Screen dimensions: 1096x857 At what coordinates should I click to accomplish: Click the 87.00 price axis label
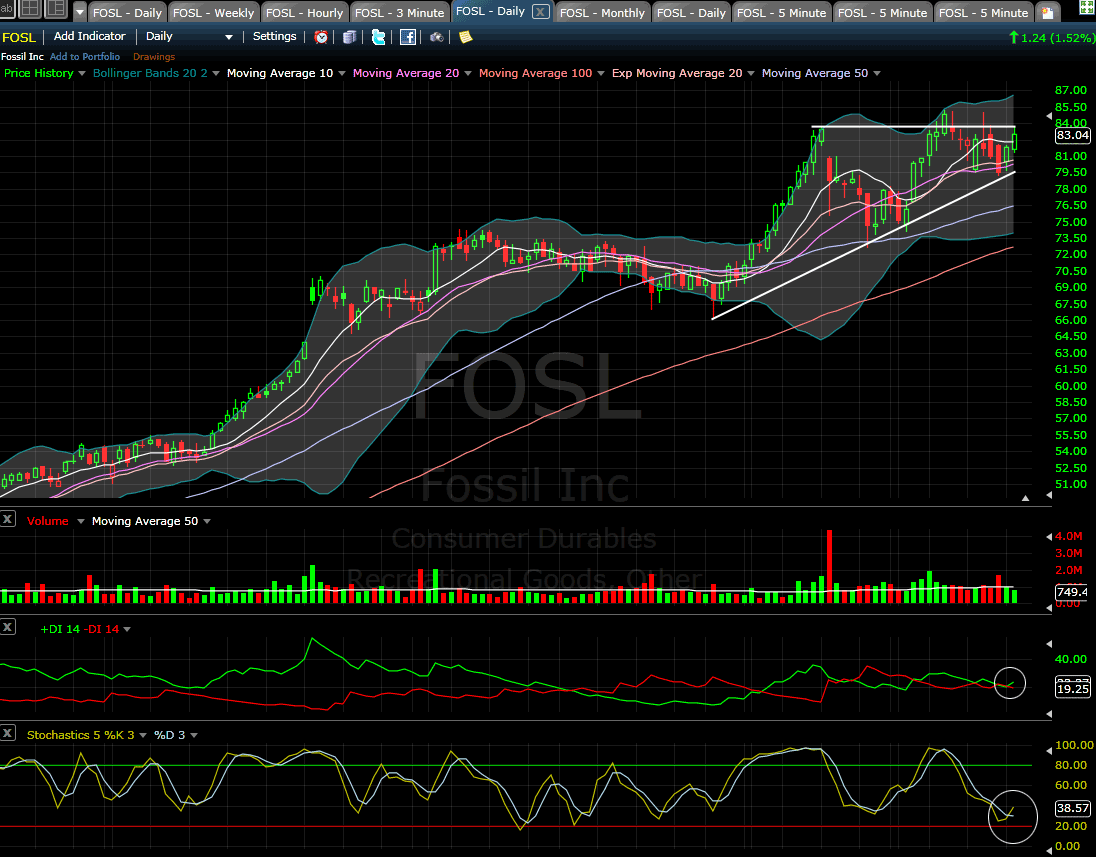pos(1071,90)
